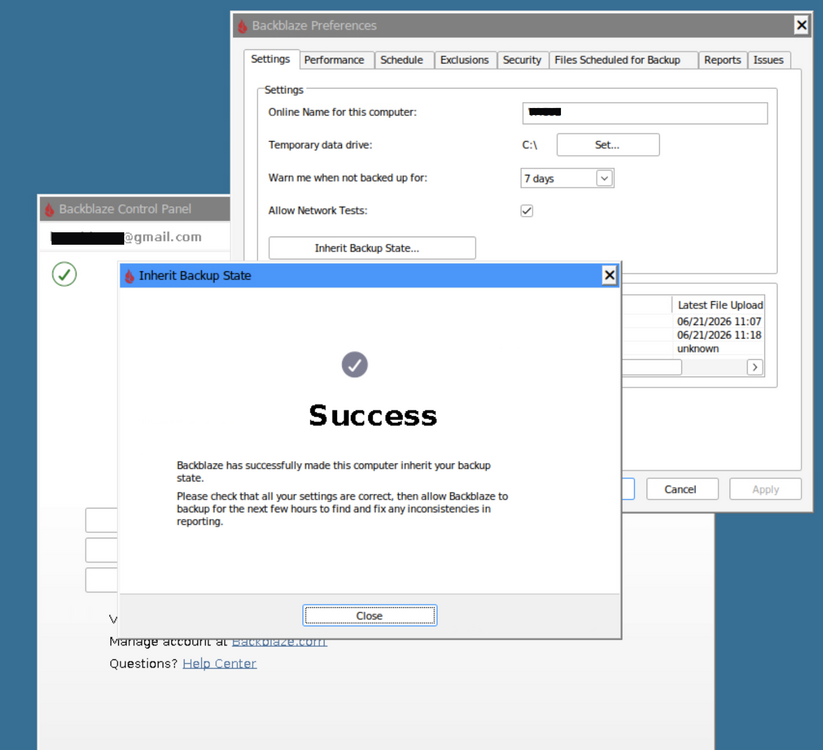Viewport: 823px width, 750px height.
Task: Click the gray Success checkmark icon
Action: click(355, 365)
